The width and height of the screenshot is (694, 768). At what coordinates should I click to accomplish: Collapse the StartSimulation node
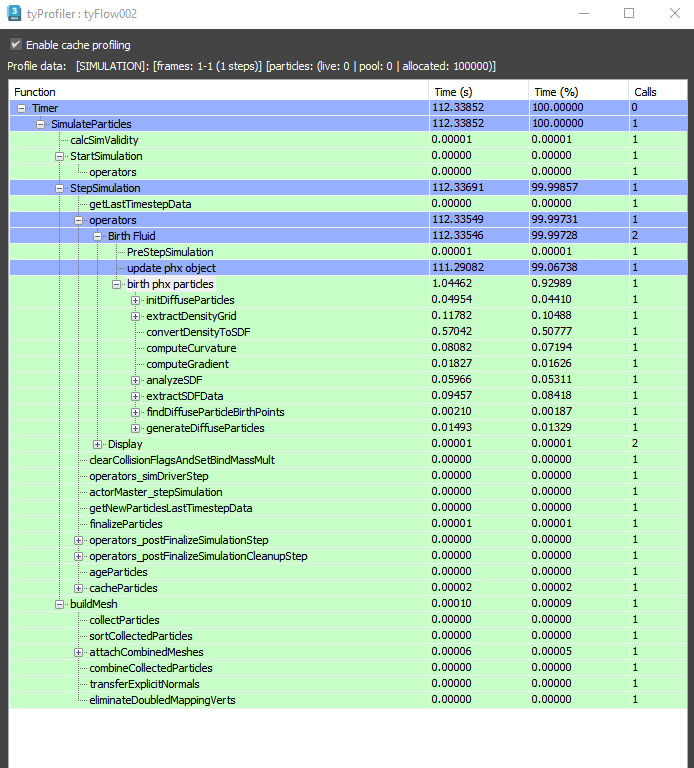pos(60,156)
